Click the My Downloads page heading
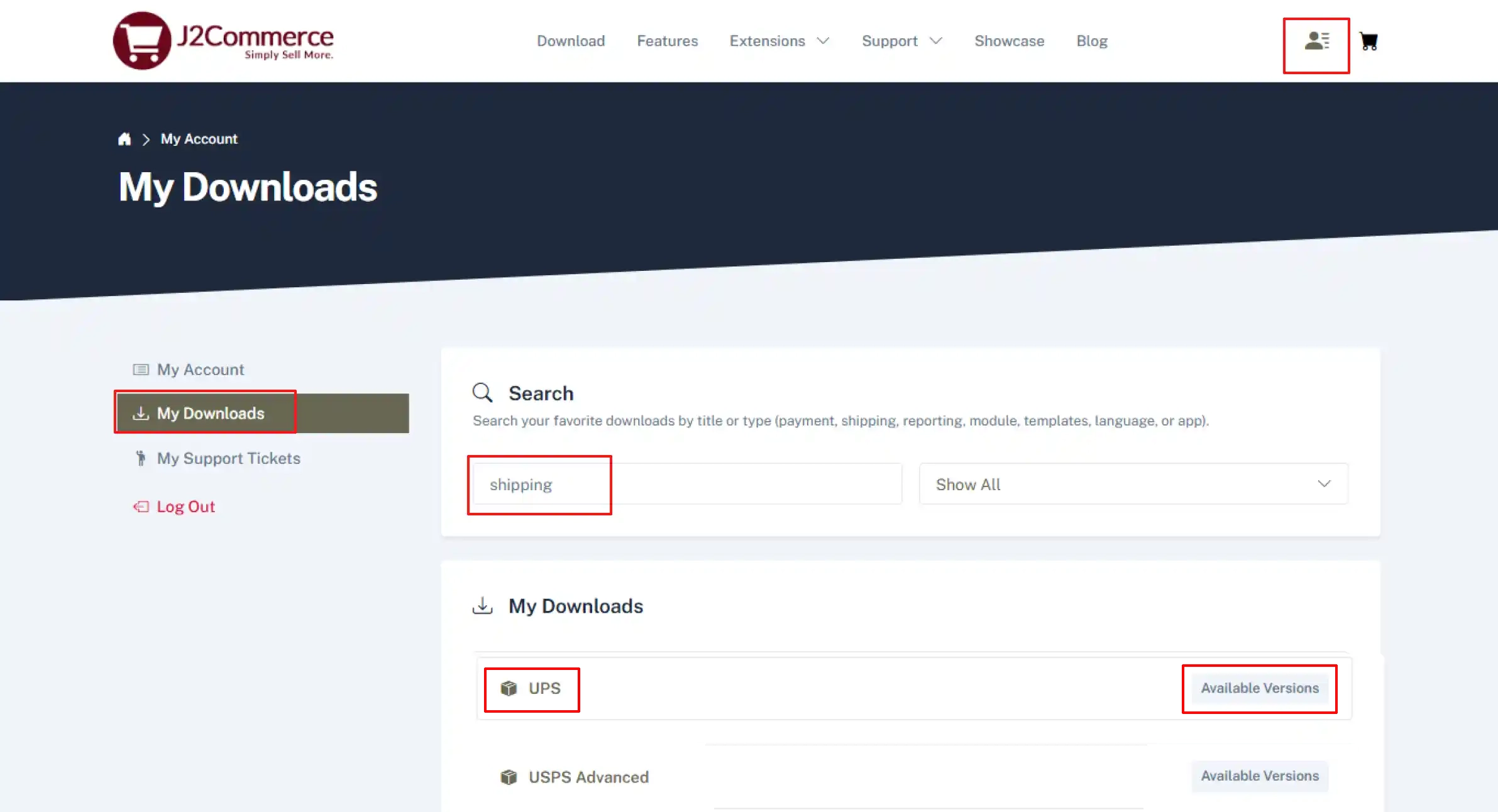Viewport: 1498px width, 812px height. 248,187
